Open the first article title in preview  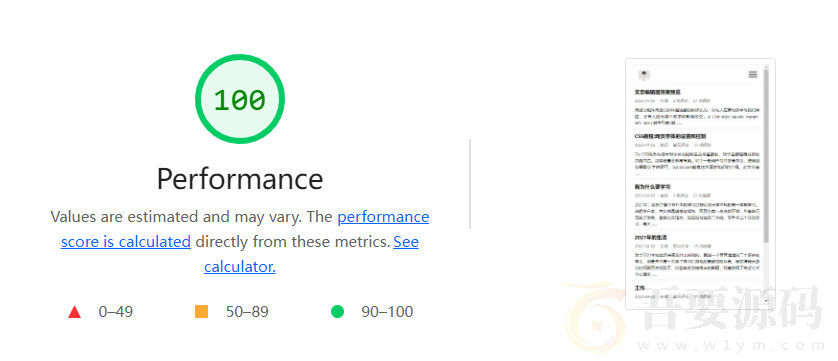tap(657, 92)
